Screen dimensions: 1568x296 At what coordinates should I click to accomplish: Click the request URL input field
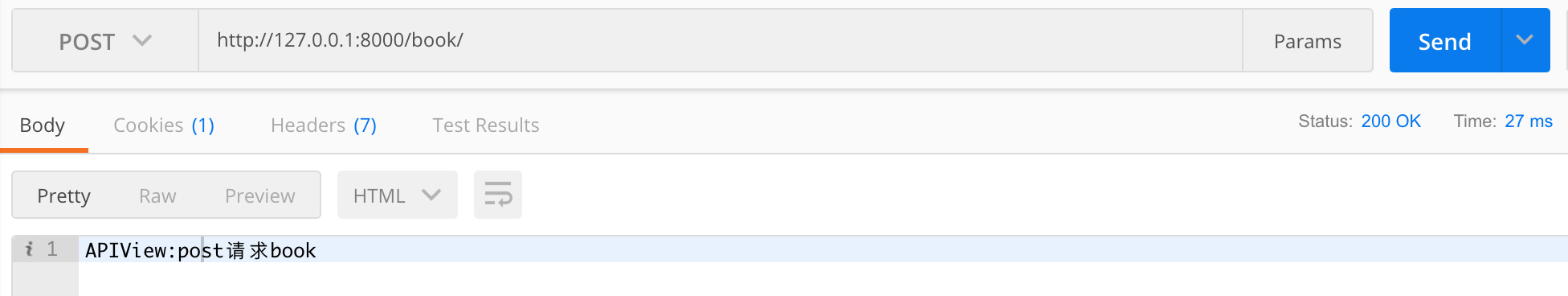(x=721, y=40)
